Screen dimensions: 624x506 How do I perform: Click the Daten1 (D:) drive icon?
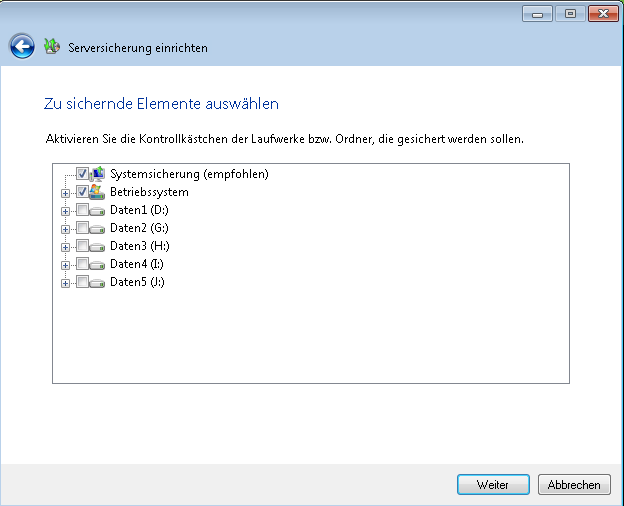[97, 211]
